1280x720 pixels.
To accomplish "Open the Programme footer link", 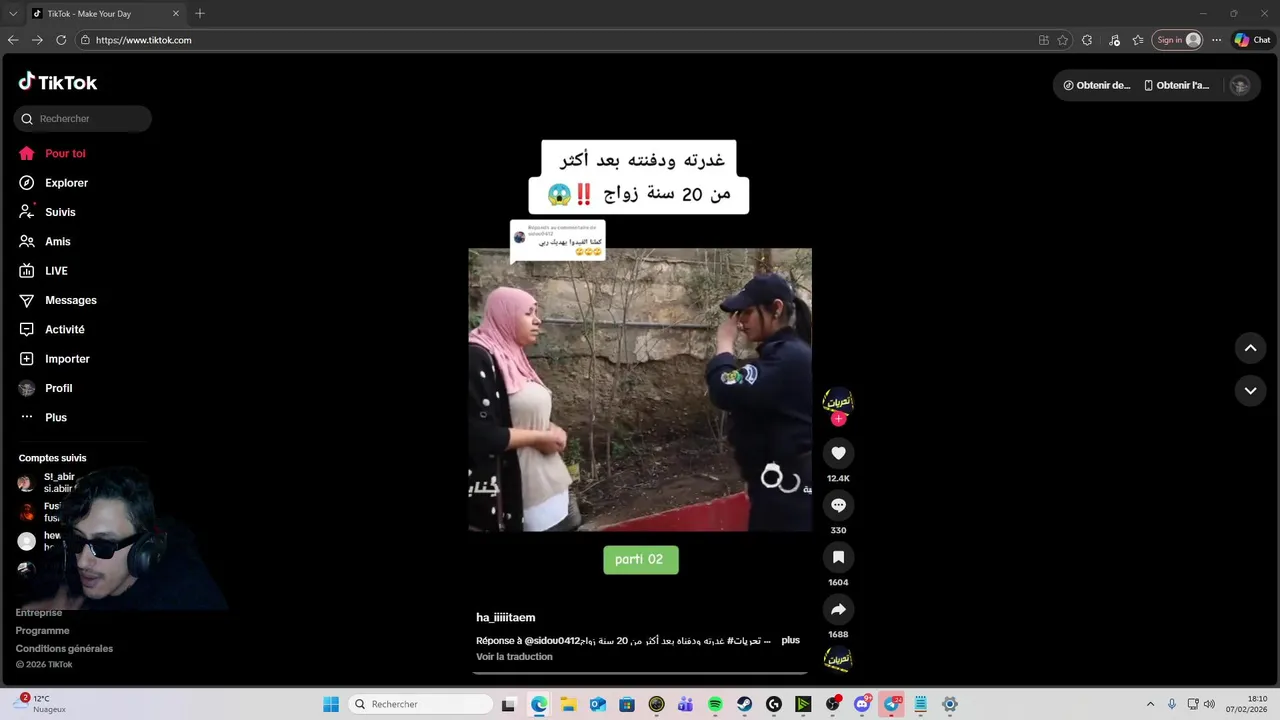I will tap(42, 631).
